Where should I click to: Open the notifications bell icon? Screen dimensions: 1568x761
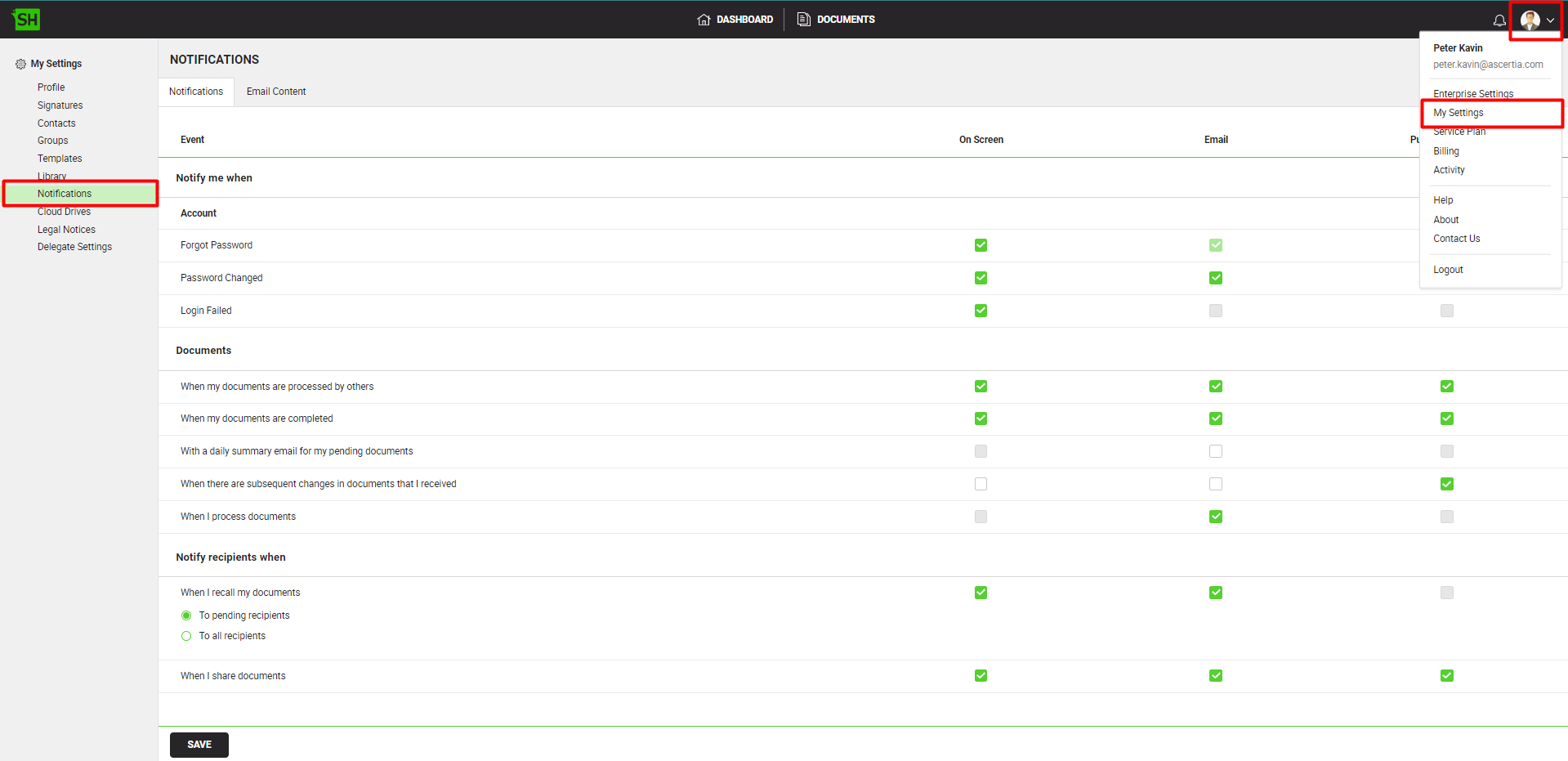1499,20
